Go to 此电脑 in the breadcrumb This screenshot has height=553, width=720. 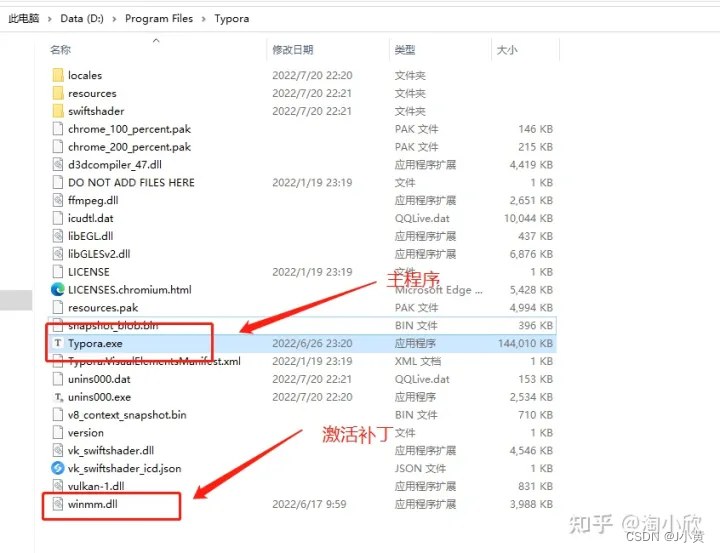23,19
